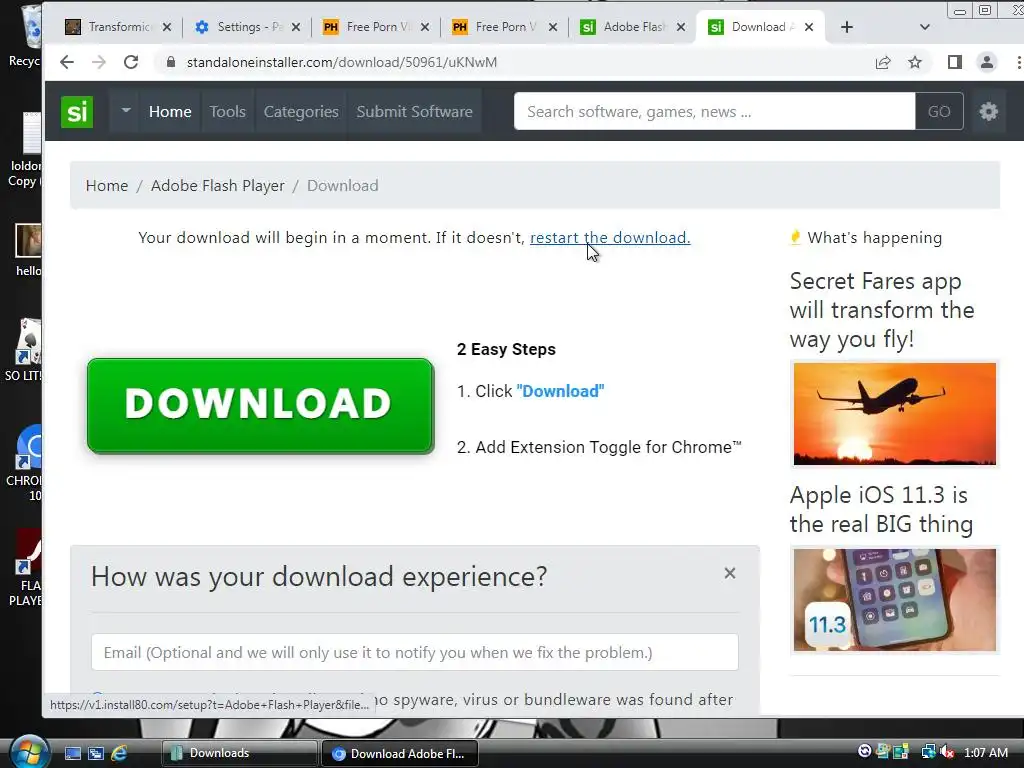This screenshot has width=1024, height=768.
Task: Close the Transformice tab
Action: 167,27
